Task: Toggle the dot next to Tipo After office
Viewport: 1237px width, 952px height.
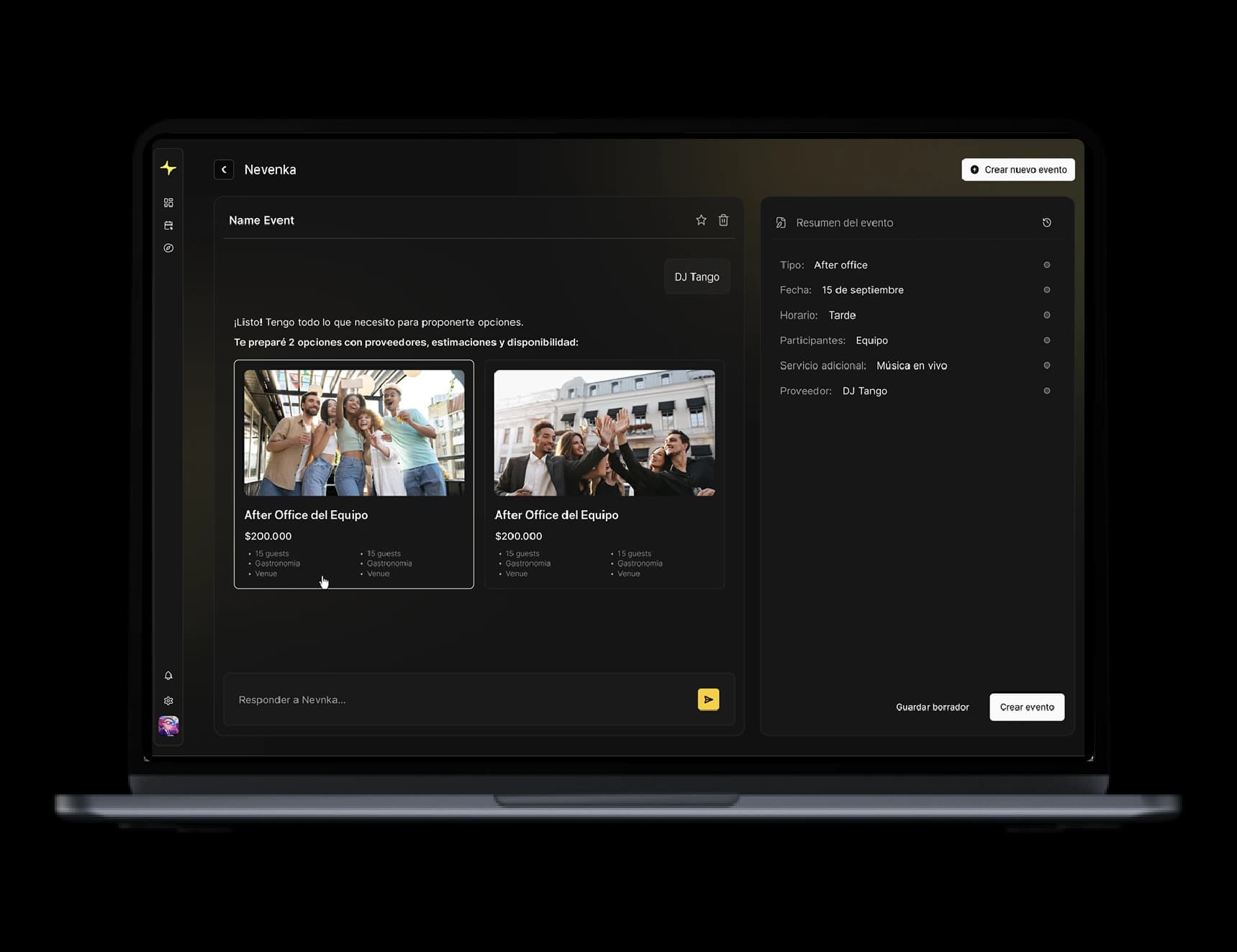Action: [1046, 265]
